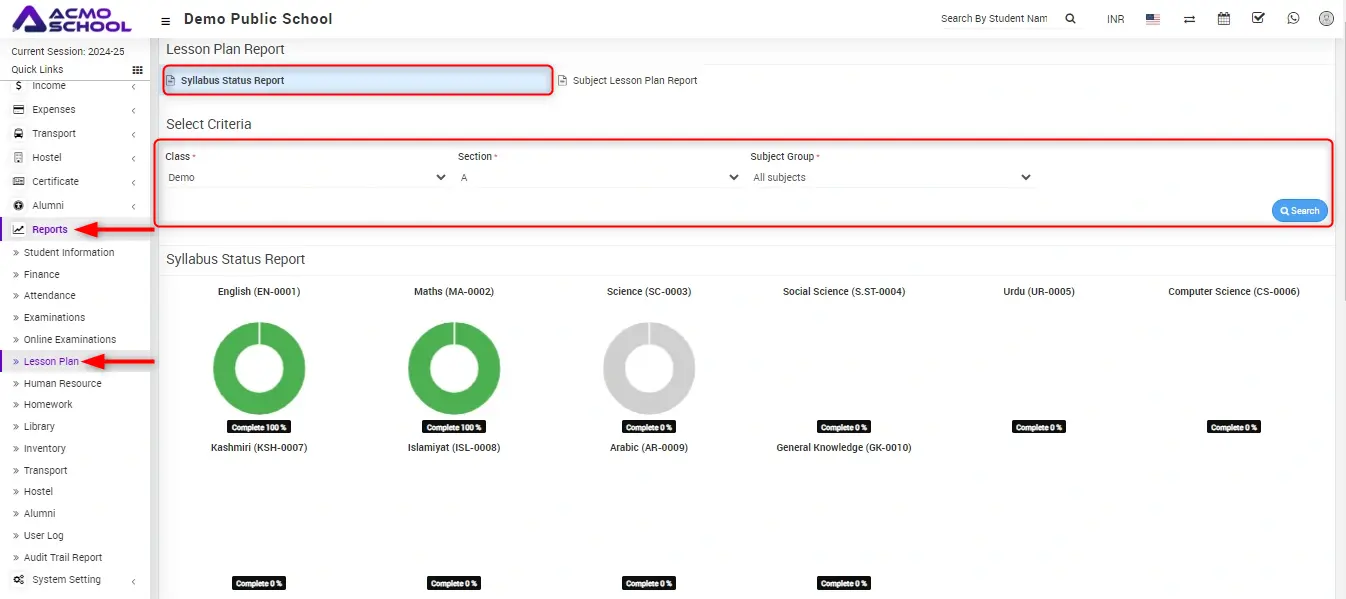Viewport: 1346px width, 599px height.
Task: Open the Class dropdown showing Demo
Action: (x=306, y=178)
